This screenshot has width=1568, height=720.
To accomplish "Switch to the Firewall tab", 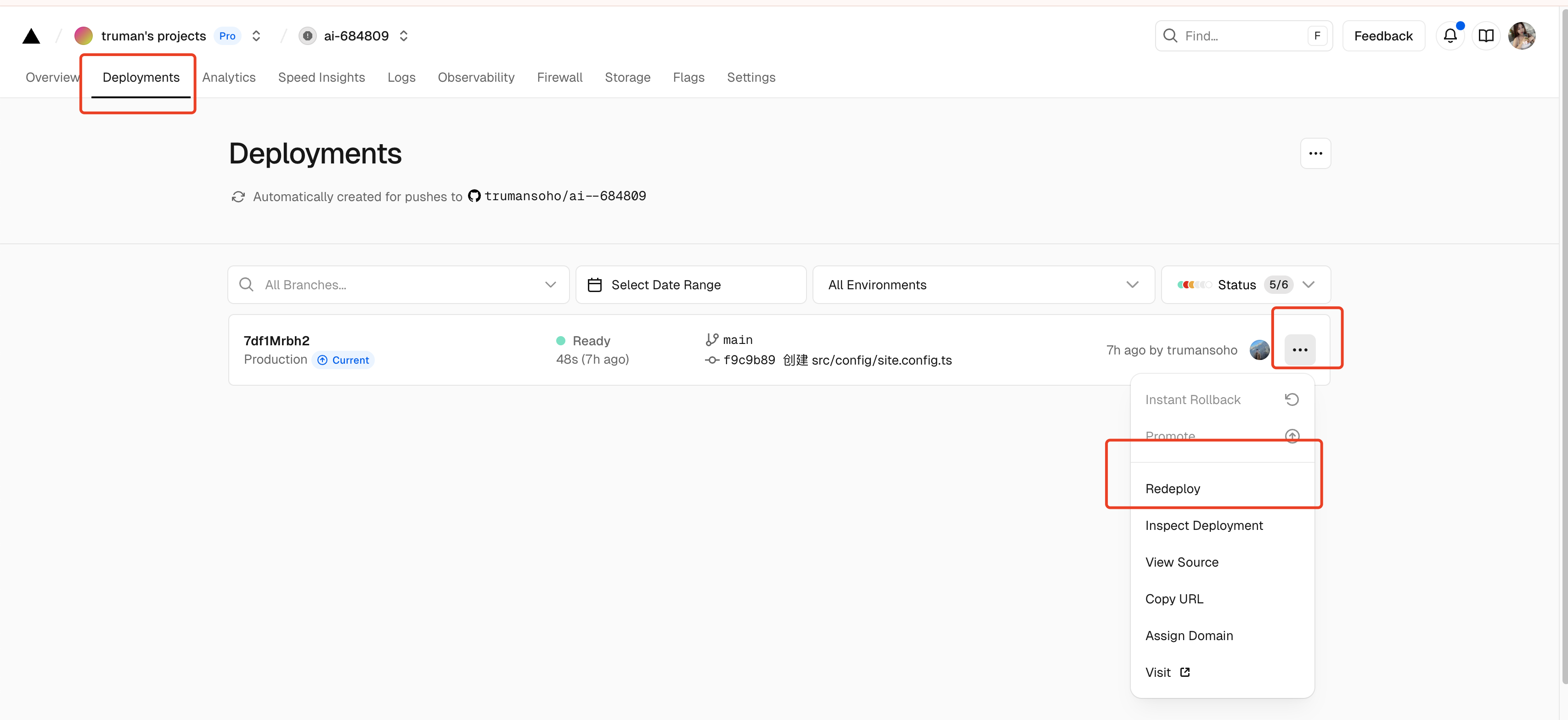I will pos(559,77).
